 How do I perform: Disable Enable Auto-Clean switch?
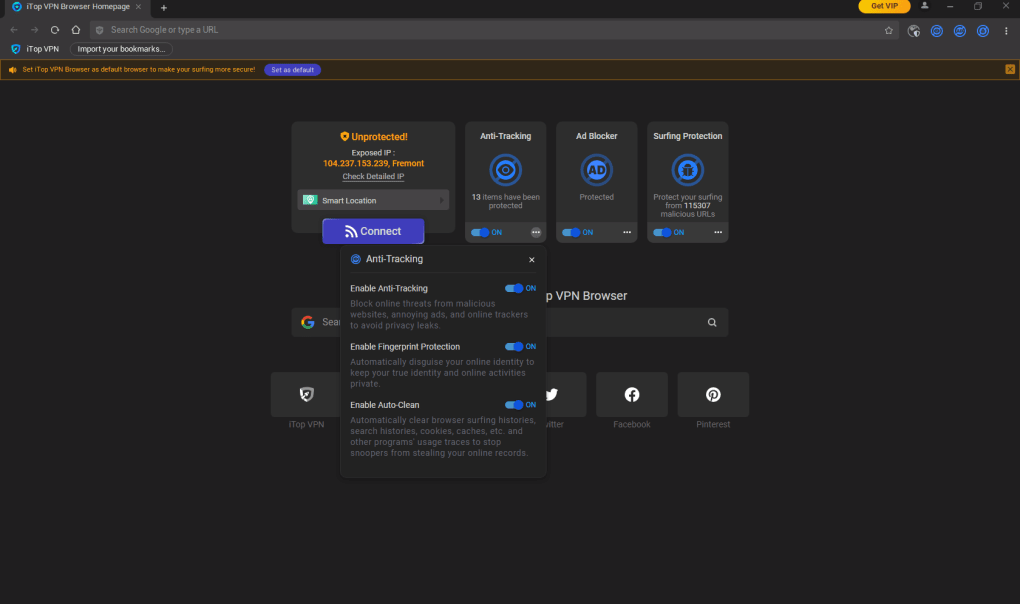point(514,404)
